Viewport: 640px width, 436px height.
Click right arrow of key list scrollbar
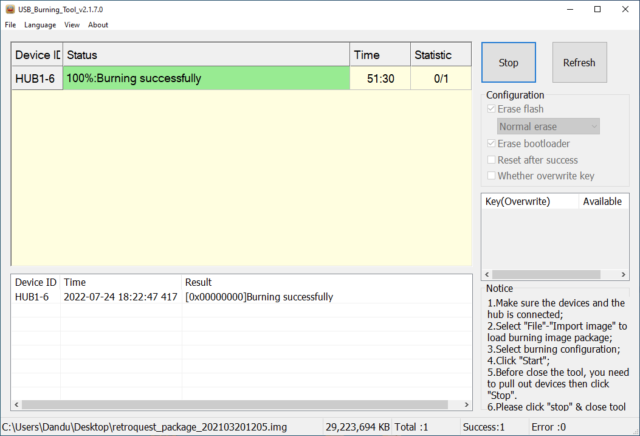coord(623,274)
